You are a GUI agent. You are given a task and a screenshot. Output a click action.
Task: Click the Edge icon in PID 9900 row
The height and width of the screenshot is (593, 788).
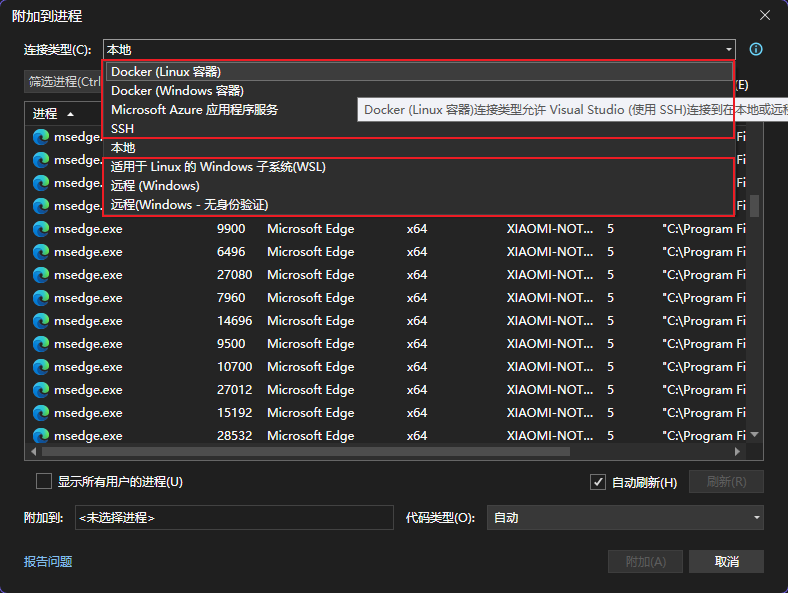point(41,229)
